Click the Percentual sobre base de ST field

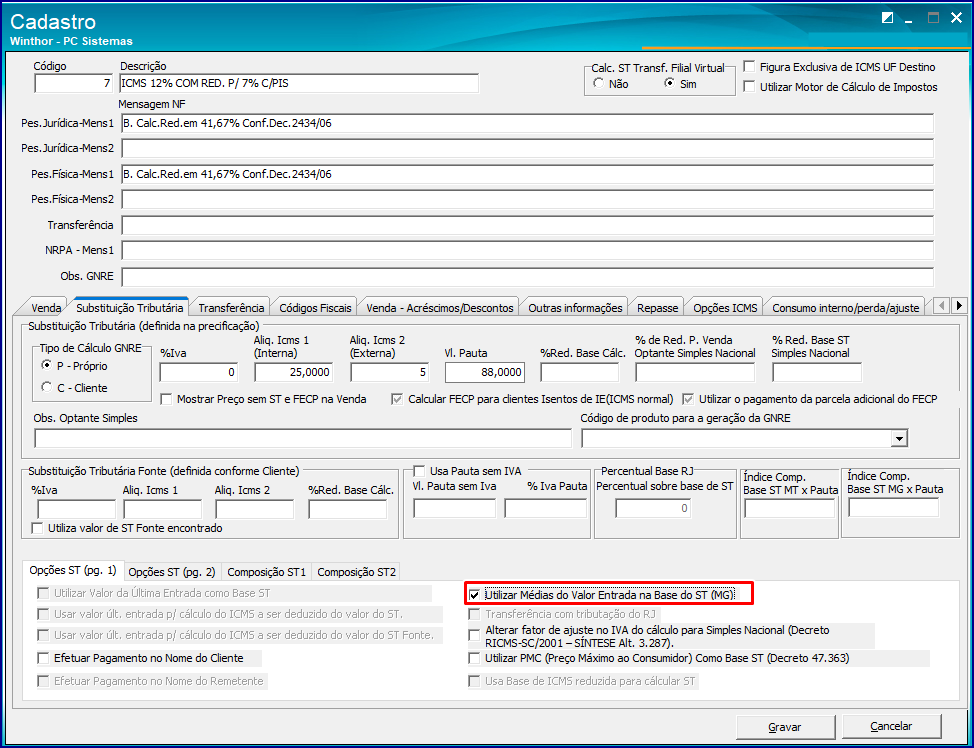(653, 508)
